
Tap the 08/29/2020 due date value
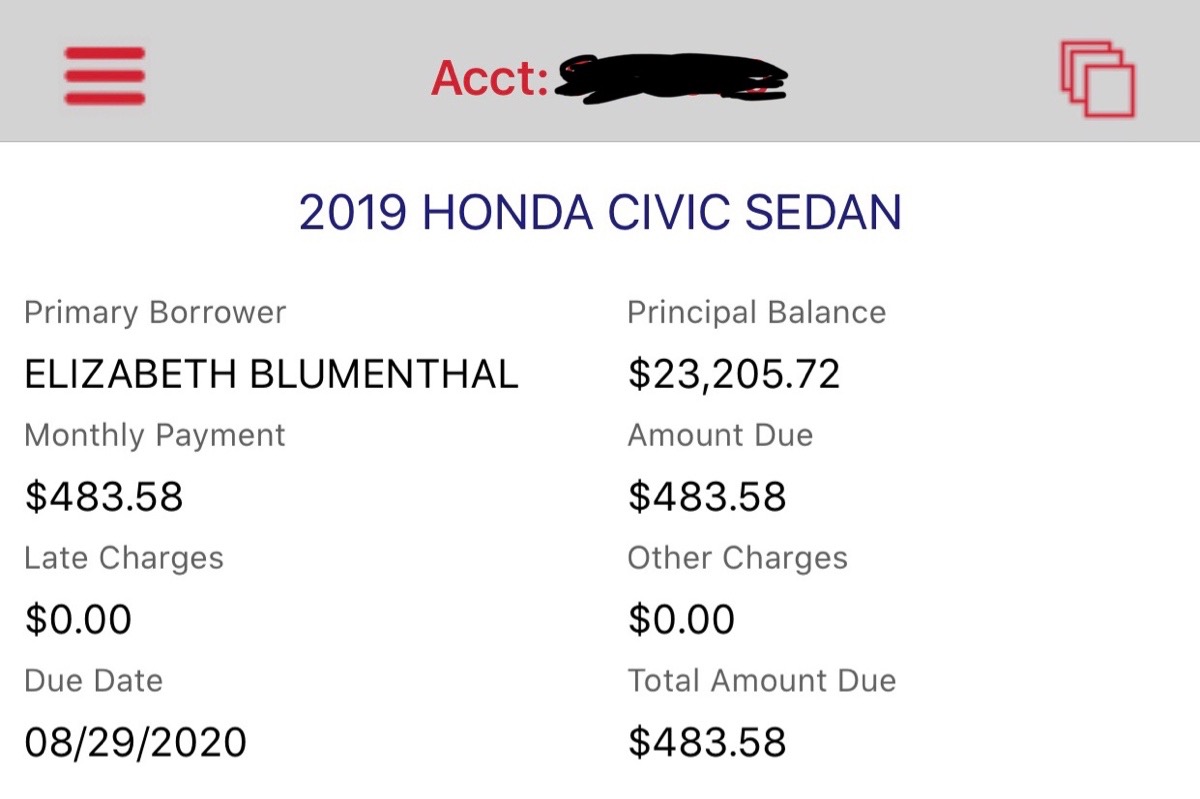pyautogui.click(x=135, y=743)
